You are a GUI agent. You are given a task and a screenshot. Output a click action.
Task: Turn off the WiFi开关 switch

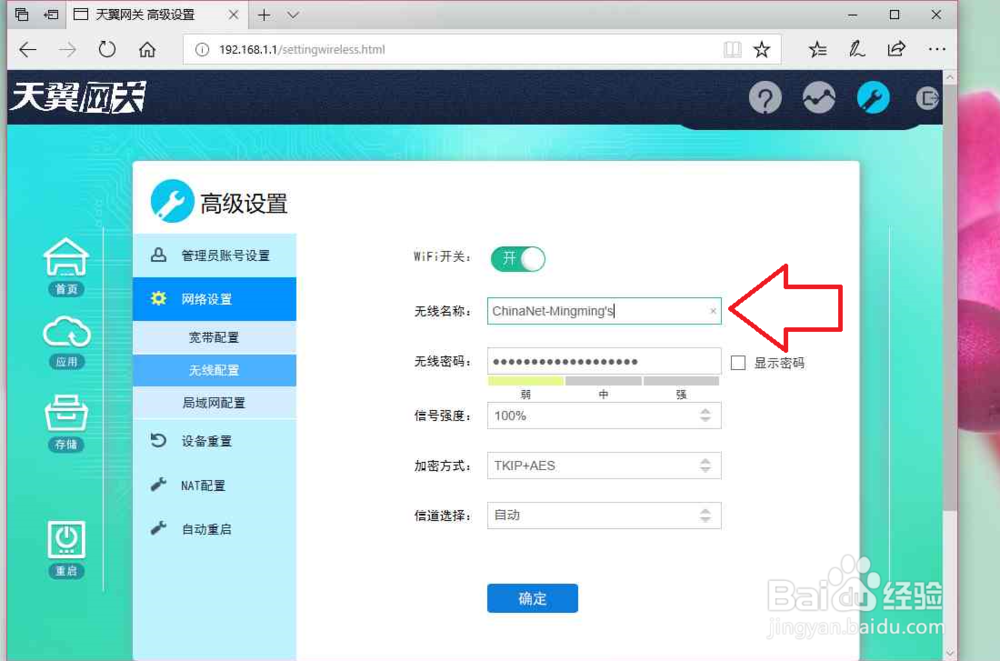coord(517,258)
